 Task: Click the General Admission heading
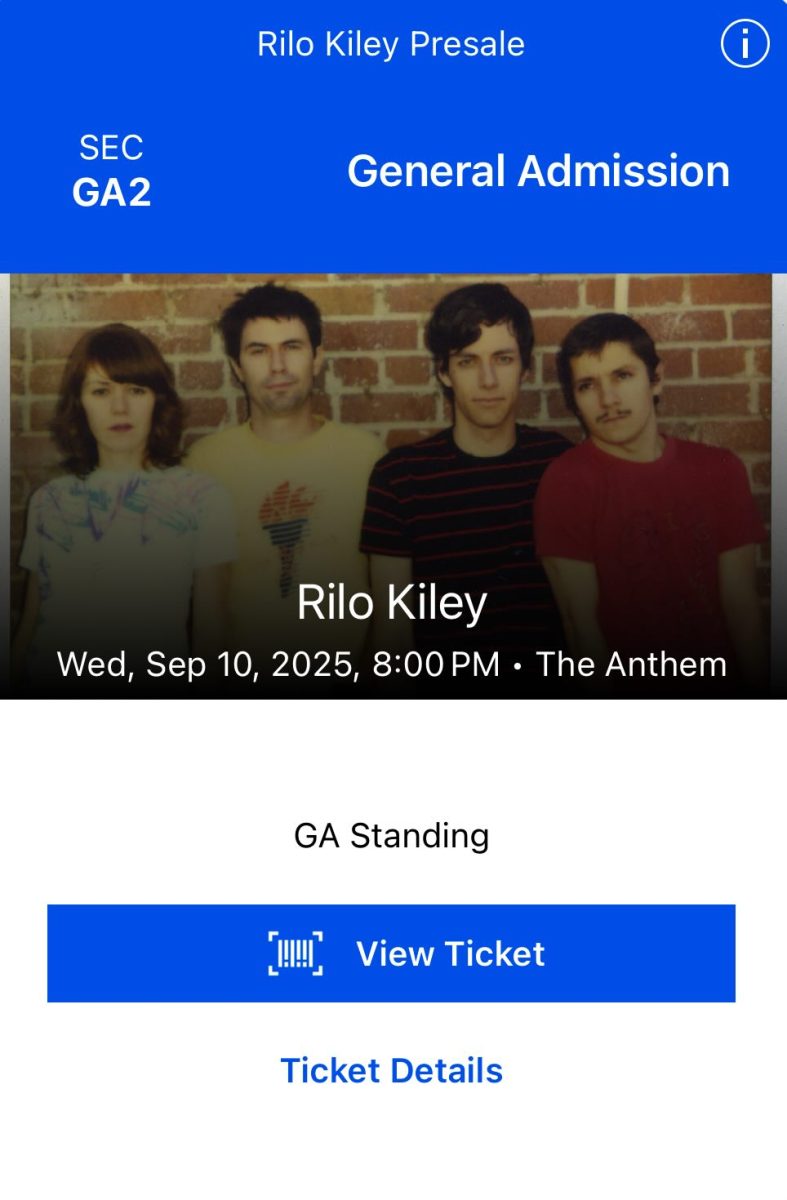[x=538, y=171]
